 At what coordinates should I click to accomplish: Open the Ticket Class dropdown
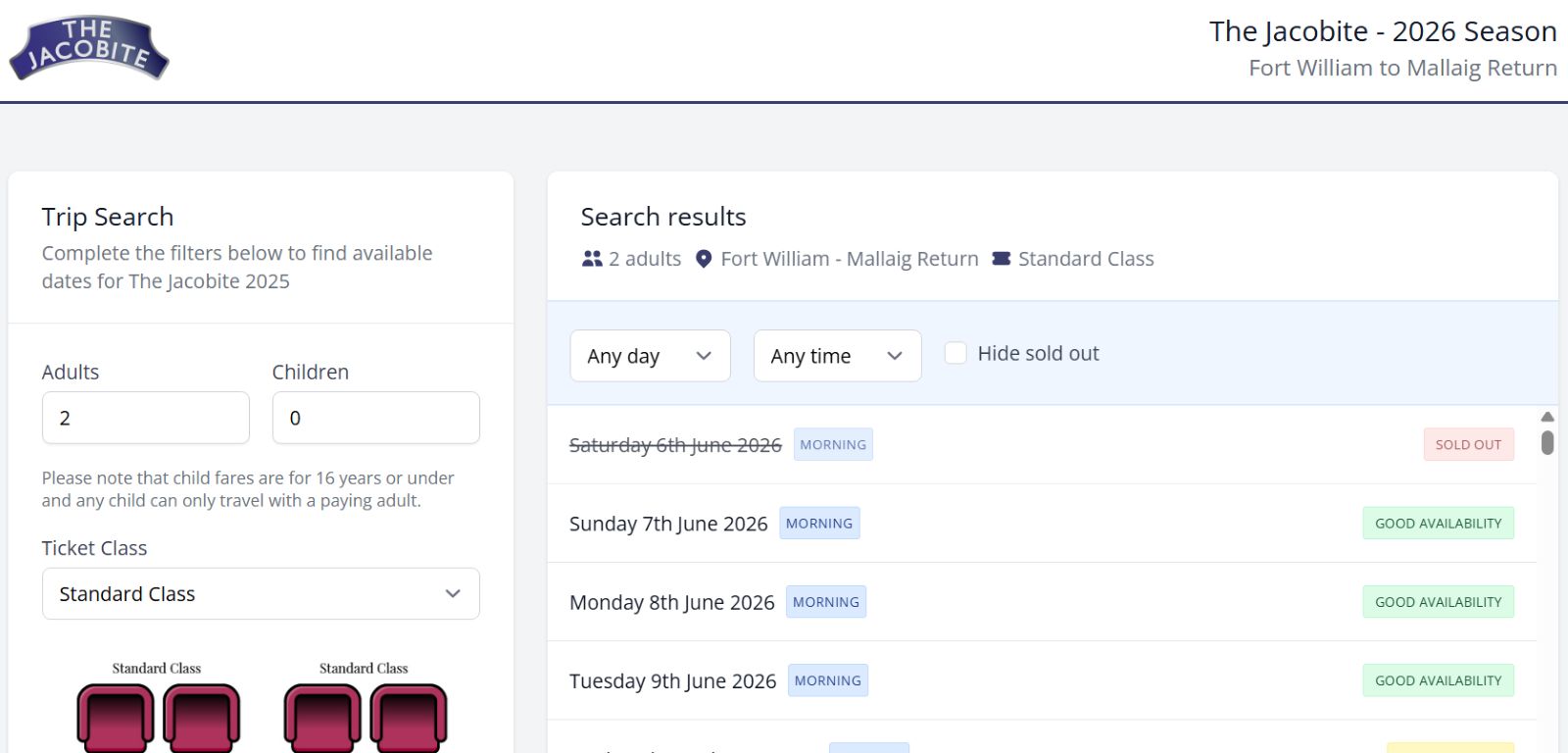click(x=261, y=594)
